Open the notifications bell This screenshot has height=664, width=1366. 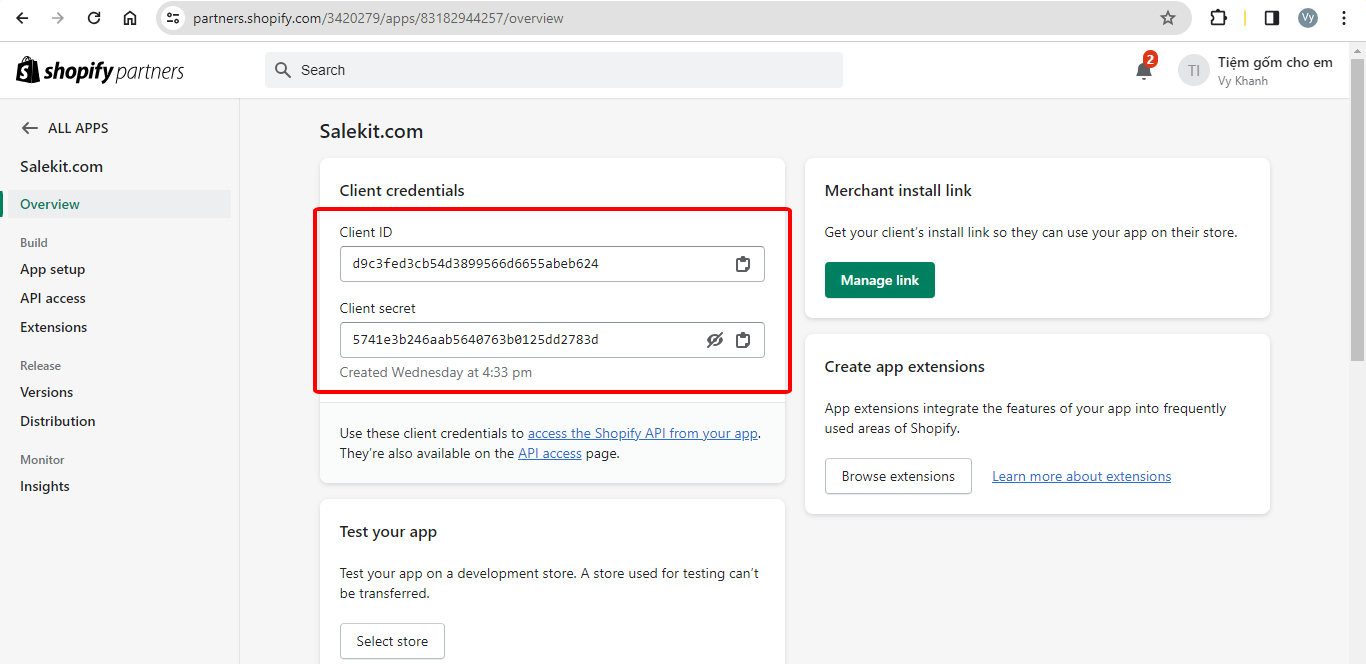[x=1144, y=70]
